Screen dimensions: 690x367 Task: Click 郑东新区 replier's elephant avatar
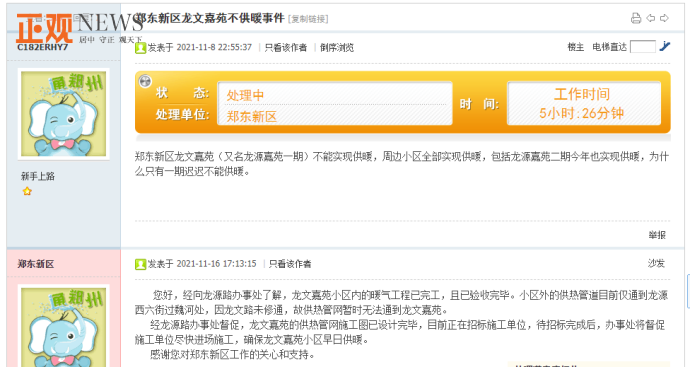(x=64, y=326)
